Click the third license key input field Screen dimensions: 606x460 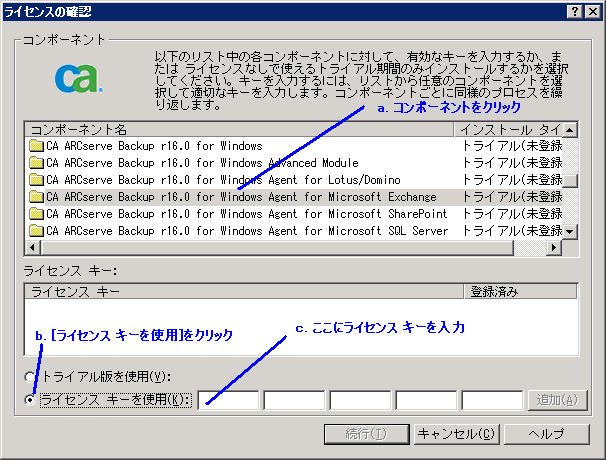[360, 400]
